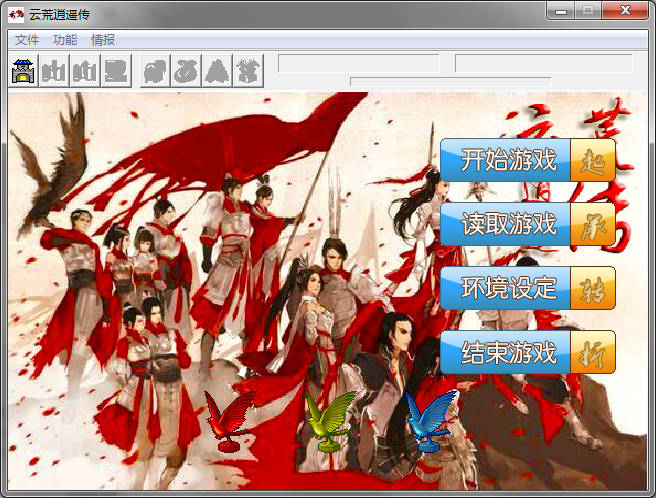Image resolution: width=656 pixels, height=498 pixels.
Task: Click the yellow-green bird statue icon
Action: point(330,421)
